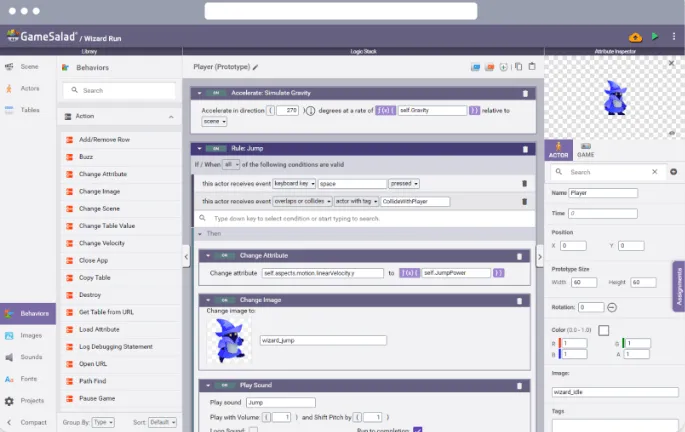Click trash icon on Play Sound behavior
685x432 pixels.
click(519, 386)
